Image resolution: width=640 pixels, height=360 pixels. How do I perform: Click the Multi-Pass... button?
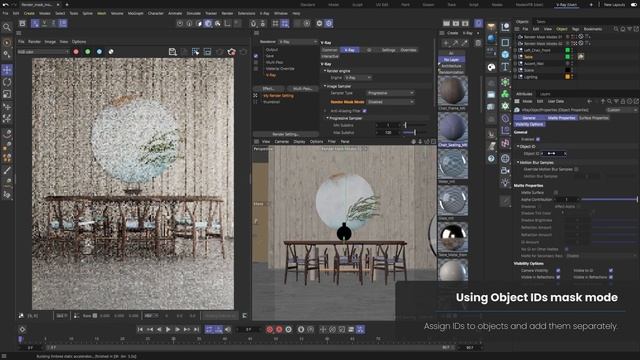302,88
